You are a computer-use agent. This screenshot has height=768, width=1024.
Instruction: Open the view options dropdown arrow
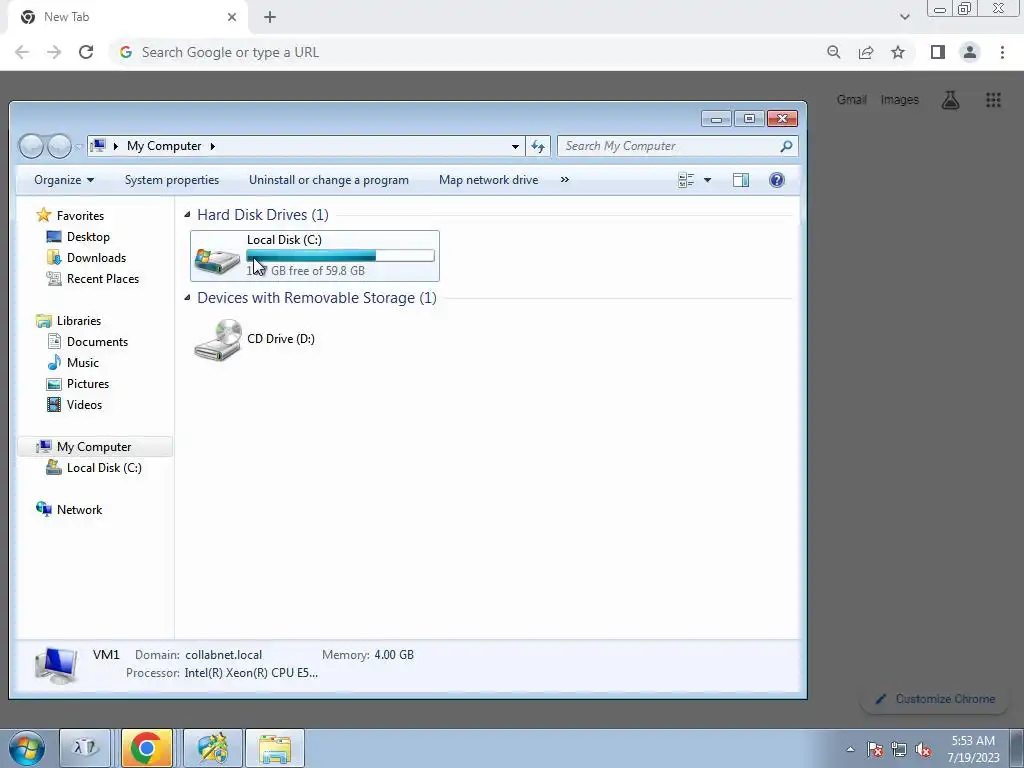pos(707,180)
